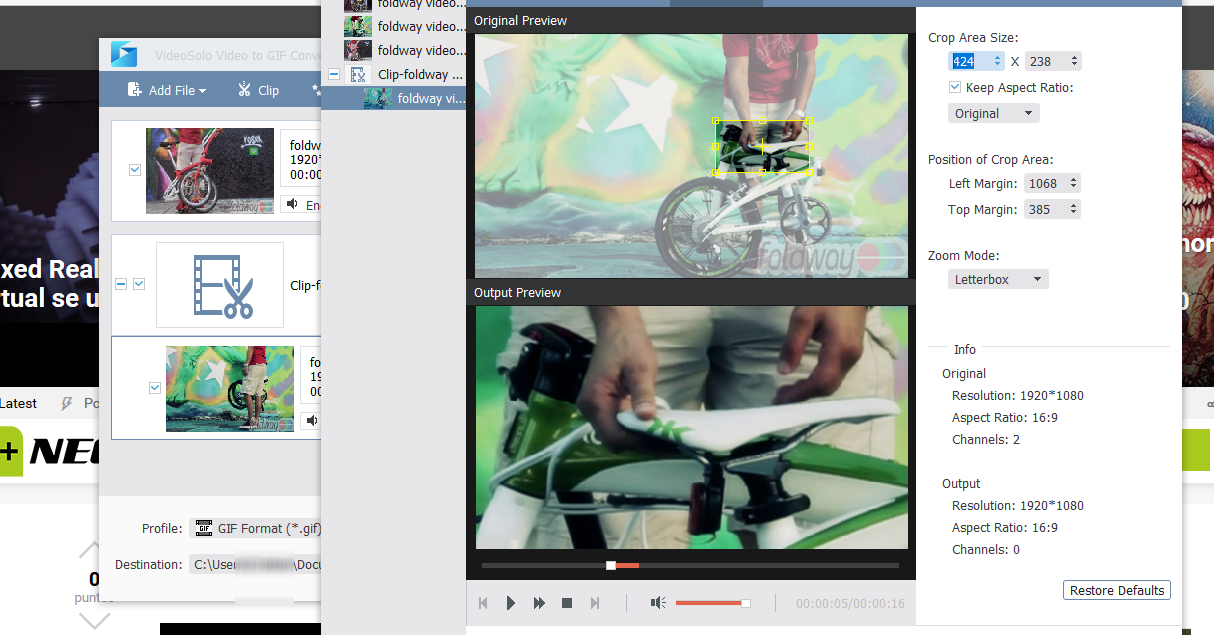Viewport: 1214px width, 635px height.
Task: Click audio speaker icon of first video
Action: tap(292, 204)
